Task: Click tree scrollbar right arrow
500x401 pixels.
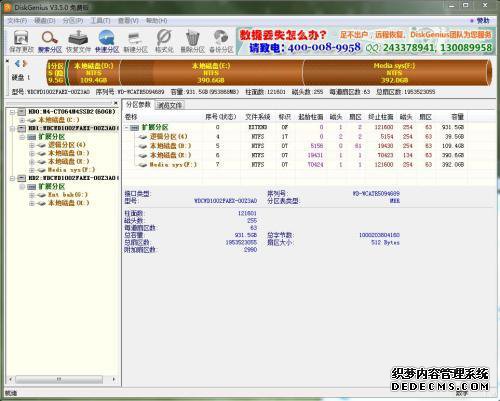Action: (x=114, y=379)
